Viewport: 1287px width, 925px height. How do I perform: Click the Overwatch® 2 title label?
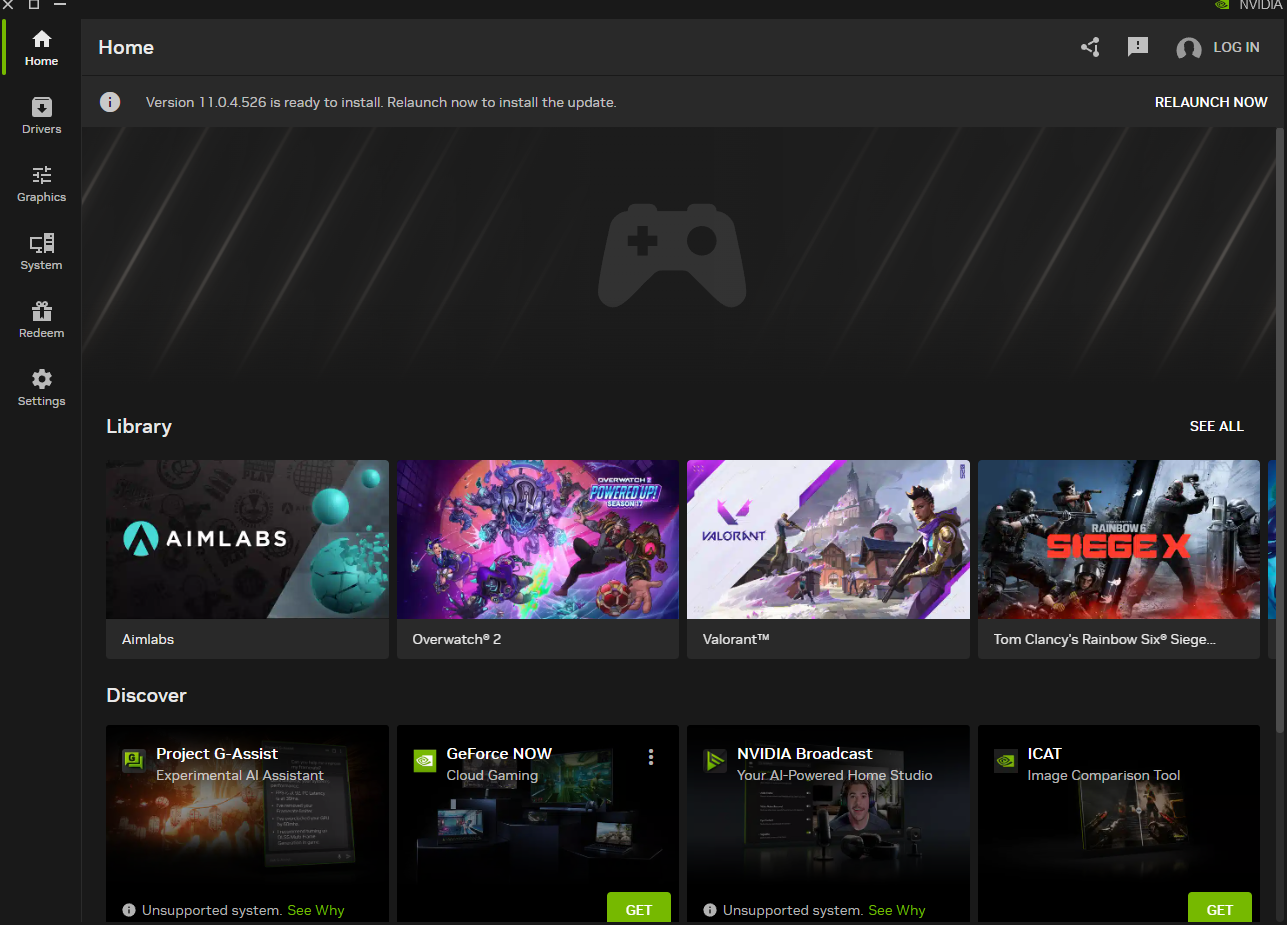pyautogui.click(x=456, y=639)
